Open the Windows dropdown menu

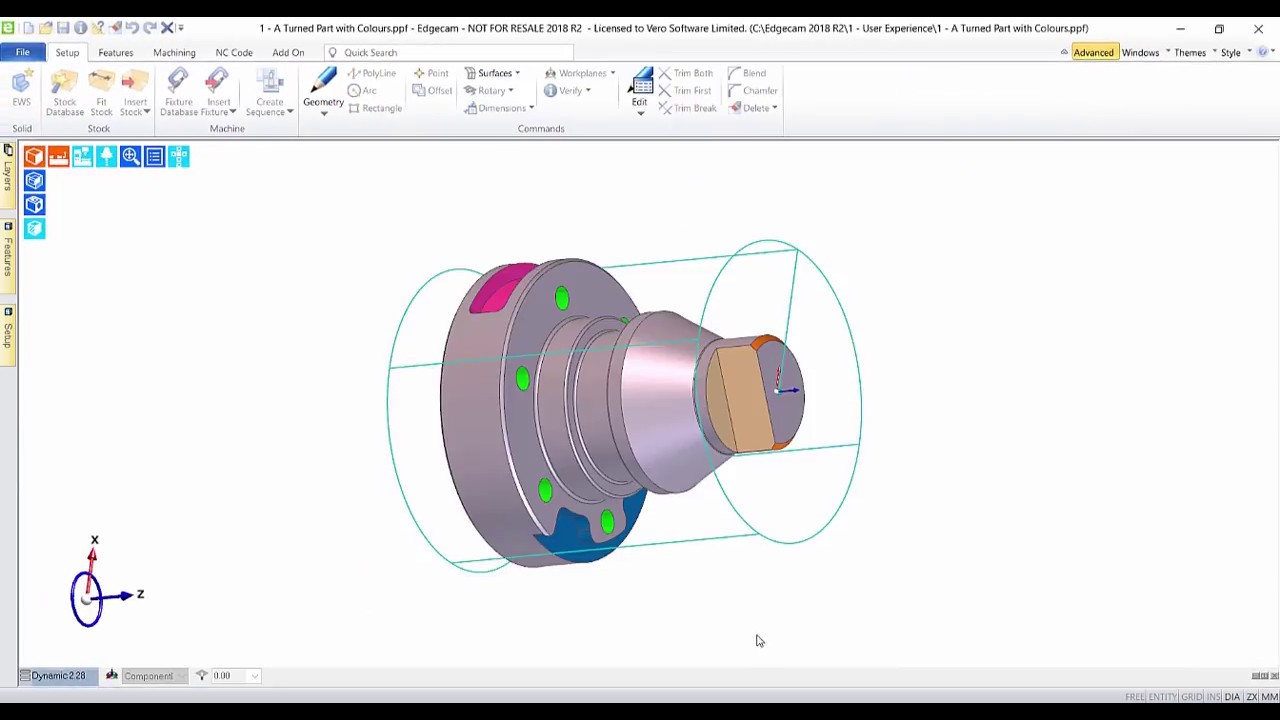point(1145,52)
